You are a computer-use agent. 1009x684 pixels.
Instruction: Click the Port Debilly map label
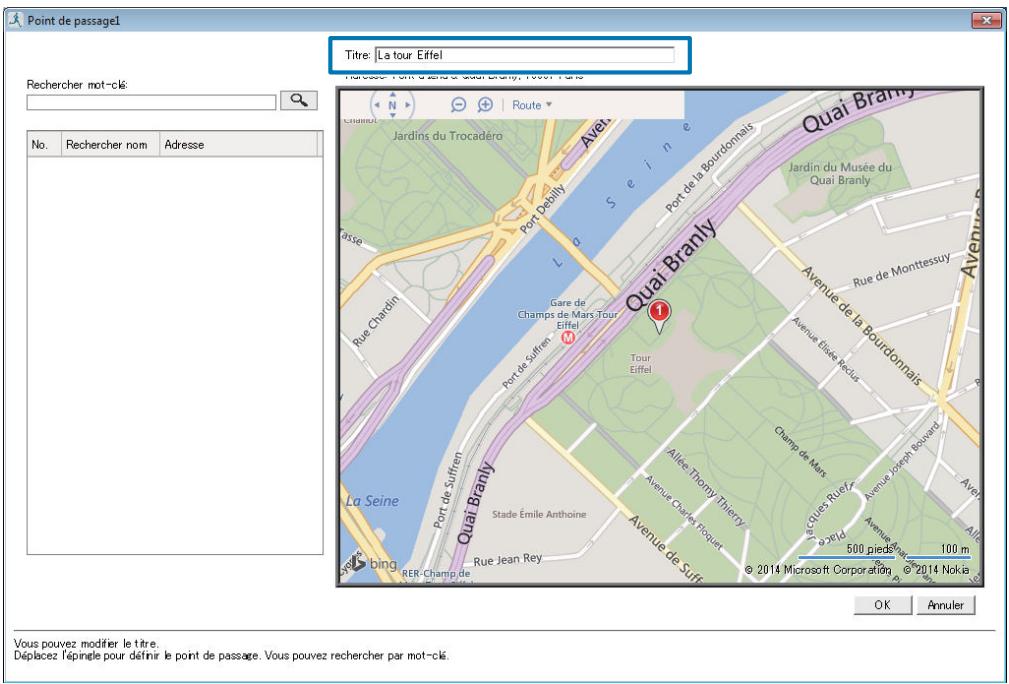point(543,208)
